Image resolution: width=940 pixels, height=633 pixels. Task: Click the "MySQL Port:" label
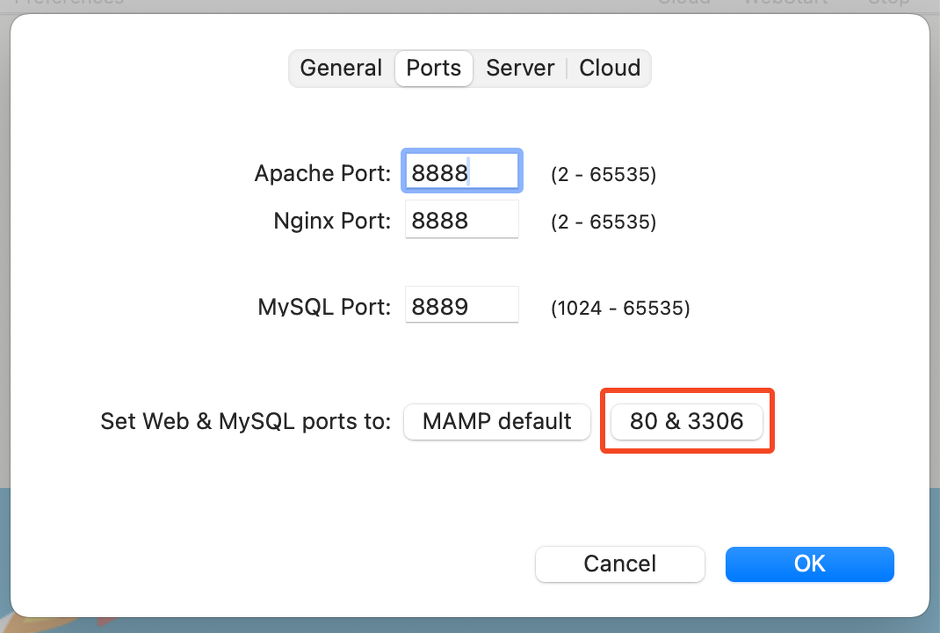click(324, 307)
